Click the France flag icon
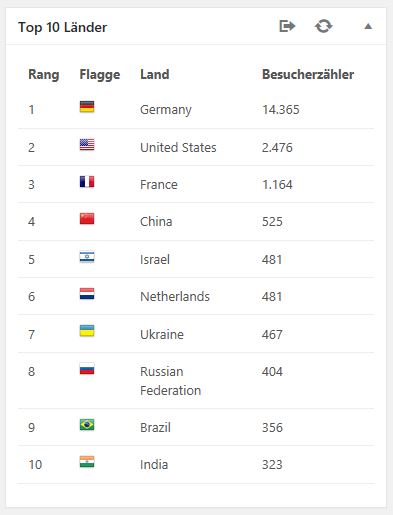The width and height of the screenshot is (393, 515). pos(87,182)
